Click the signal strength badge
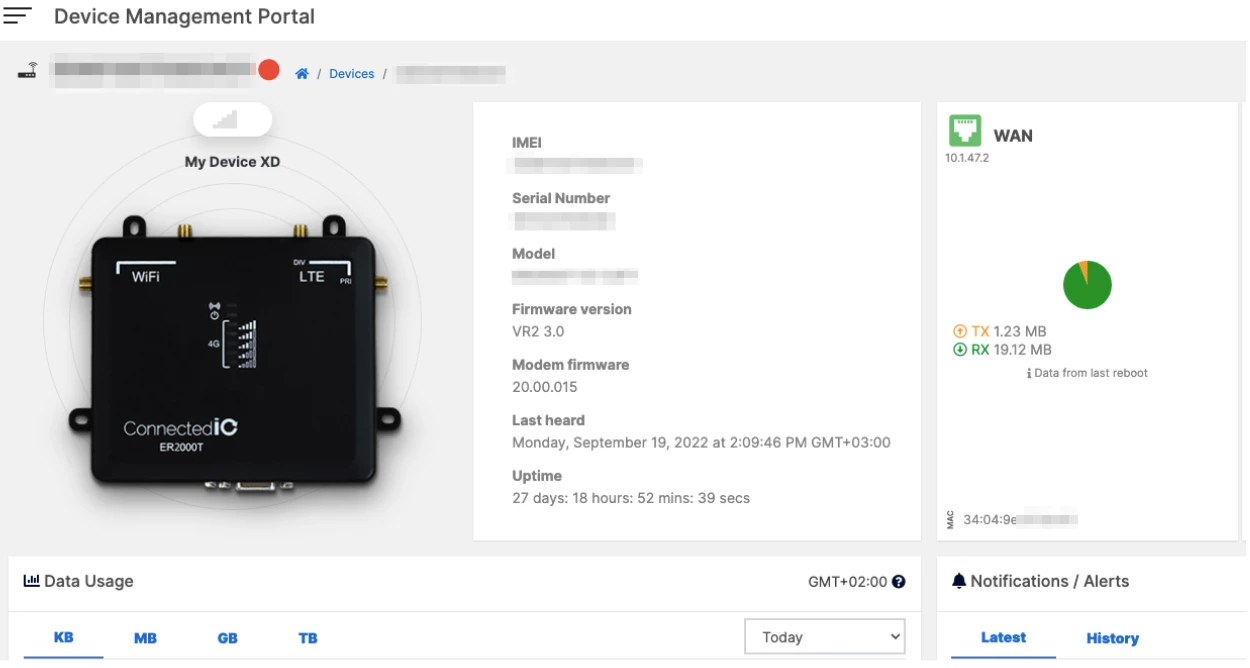The height and width of the screenshot is (668, 1250). click(x=232, y=120)
